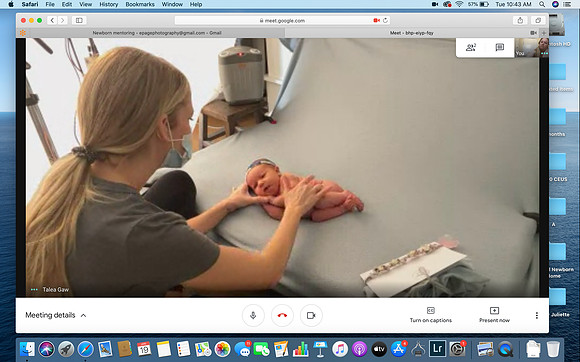Image resolution: width=580 pixels, height=362 pixels.
Task: Click the Tue 10:43 AM clock
Action: click(x=513, y=4)
